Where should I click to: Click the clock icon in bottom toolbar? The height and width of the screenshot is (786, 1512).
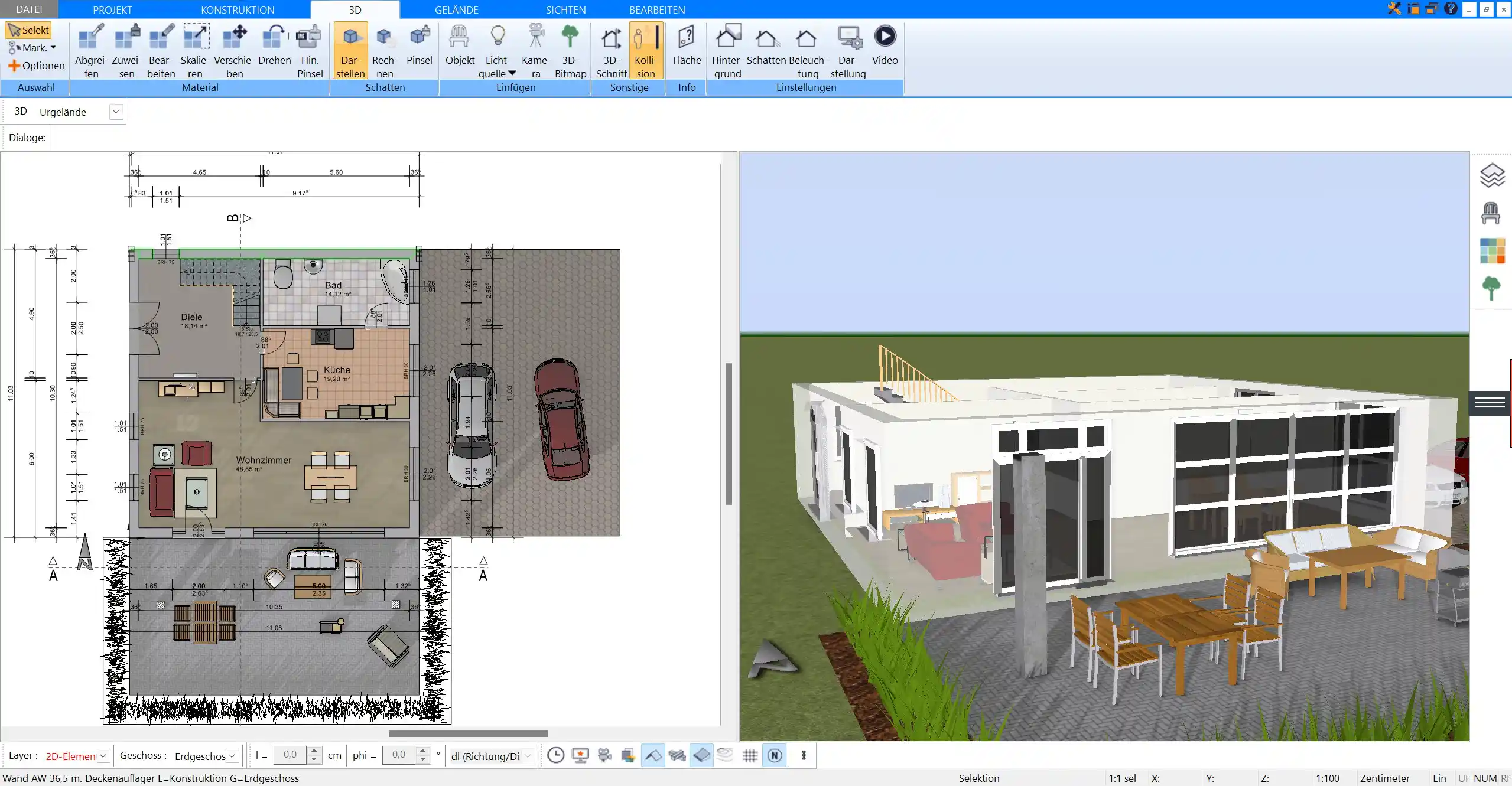pyautogui.click(x=555, y=755)
